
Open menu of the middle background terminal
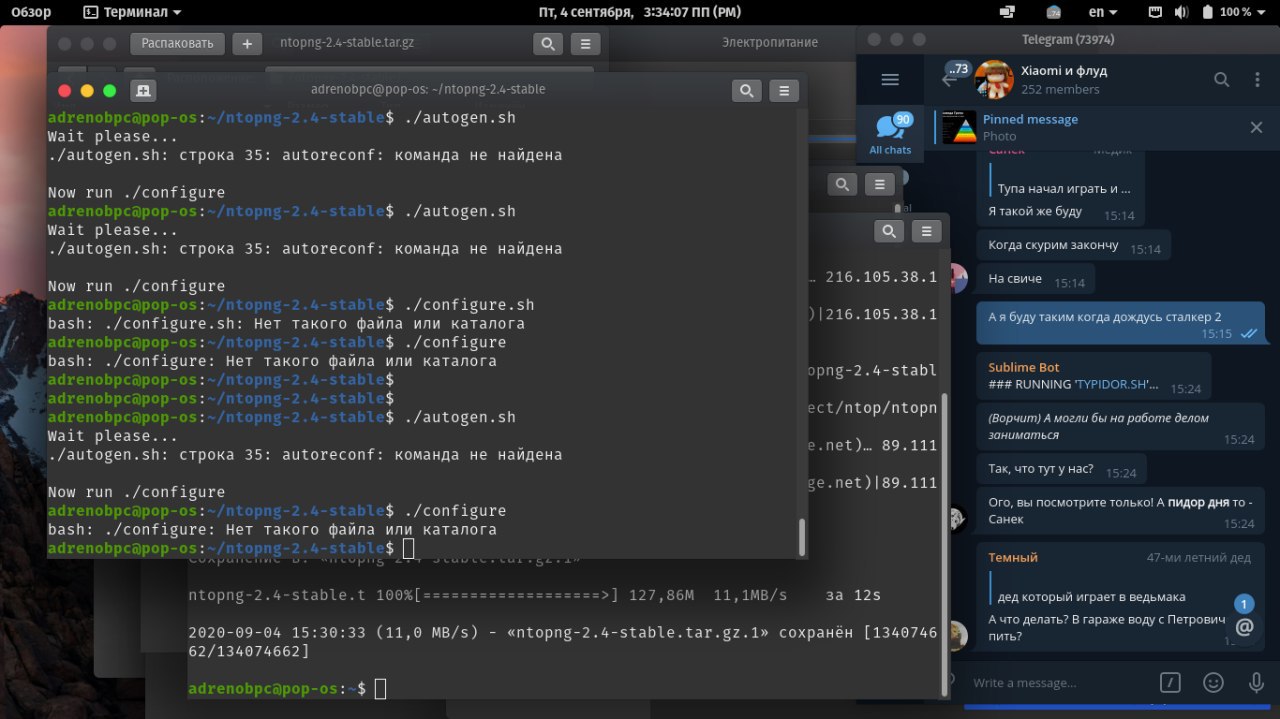pyautogui.click(x=879, y=184)
